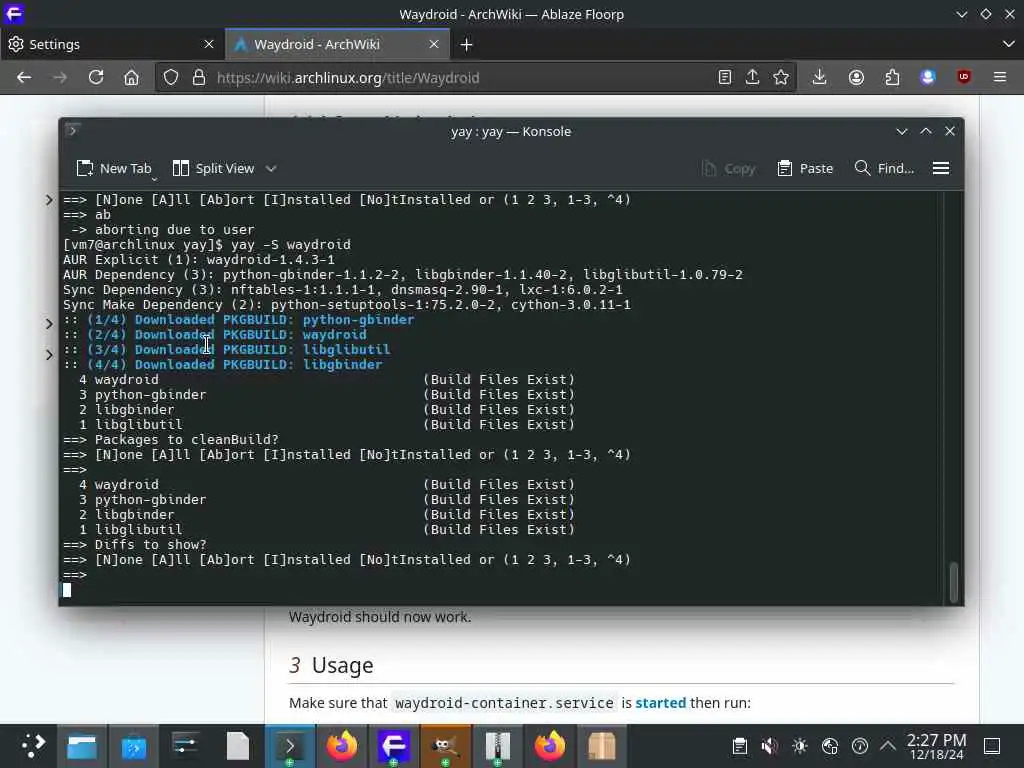
Task: Open a new browser tab
Action: point(466,44)
